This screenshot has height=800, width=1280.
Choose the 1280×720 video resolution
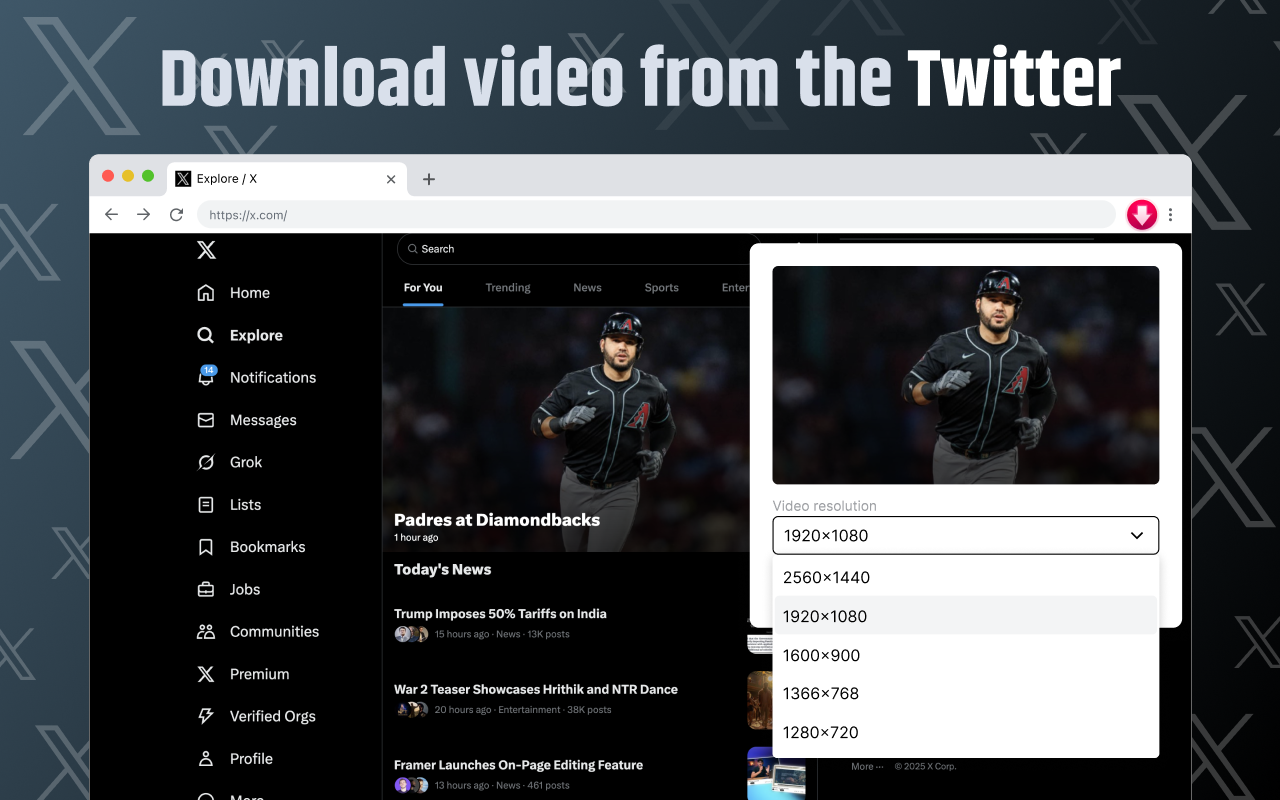tap(820, 732)
